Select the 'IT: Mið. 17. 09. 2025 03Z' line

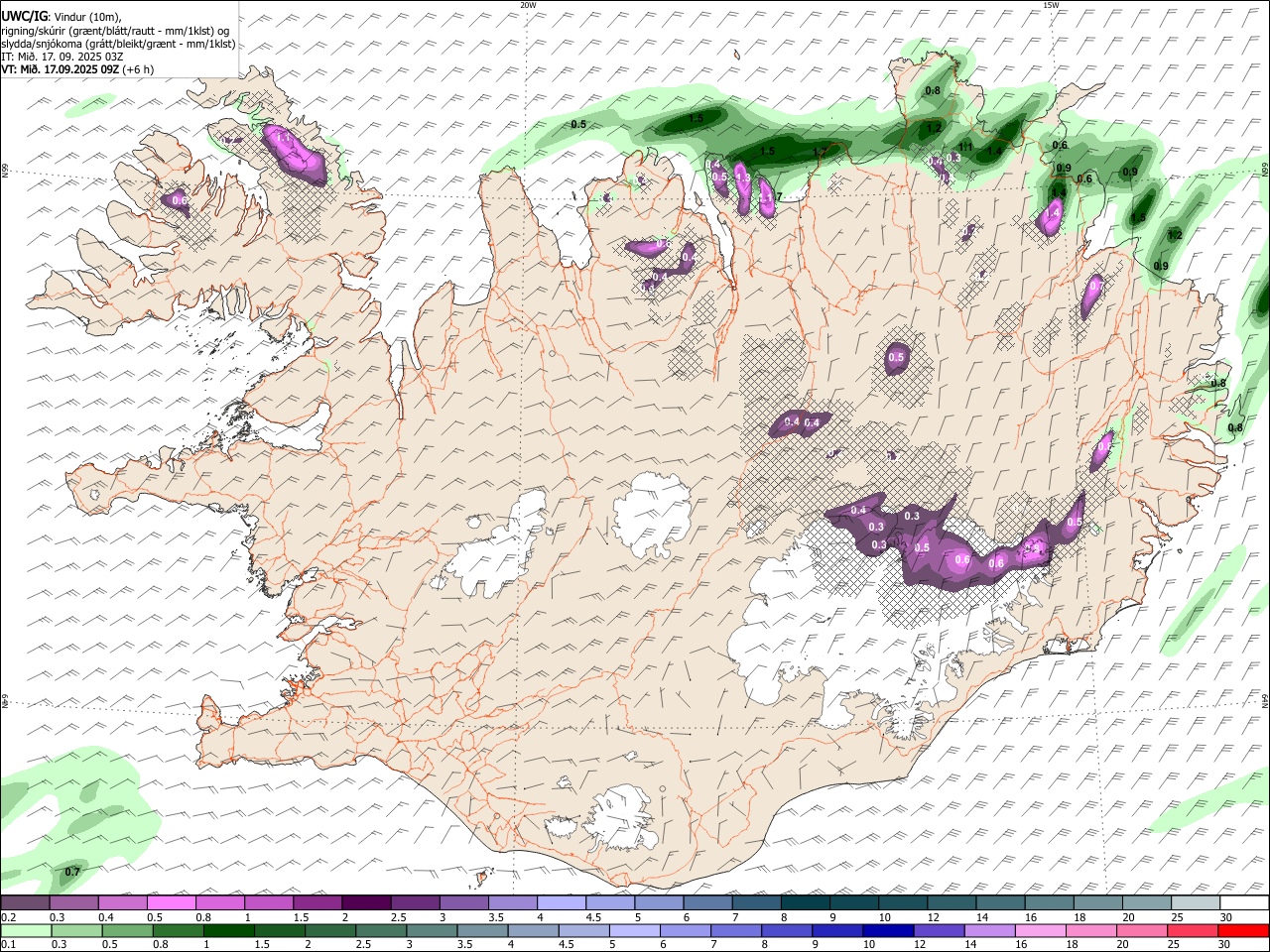[x=63, y=57]
